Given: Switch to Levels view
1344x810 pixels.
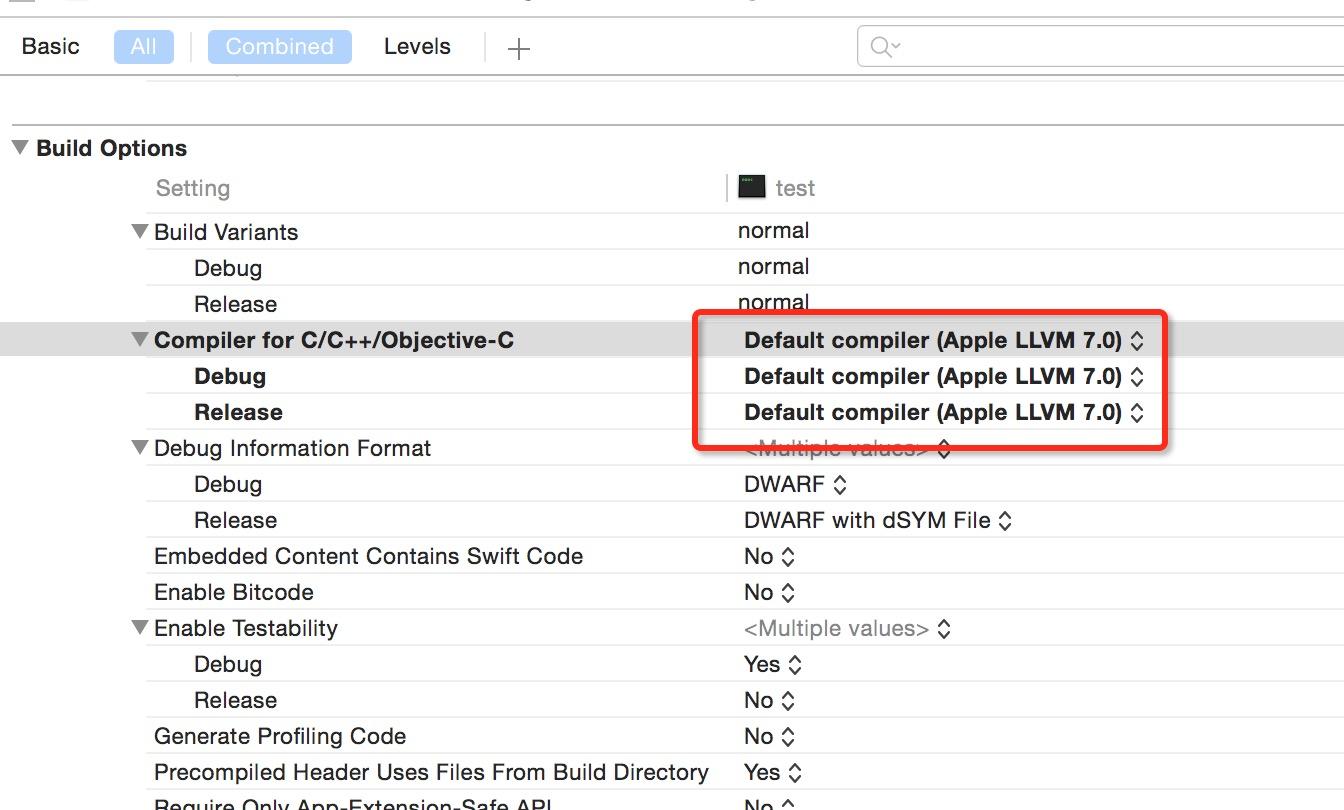Looking at the screenshot, I should coord(417,47).
